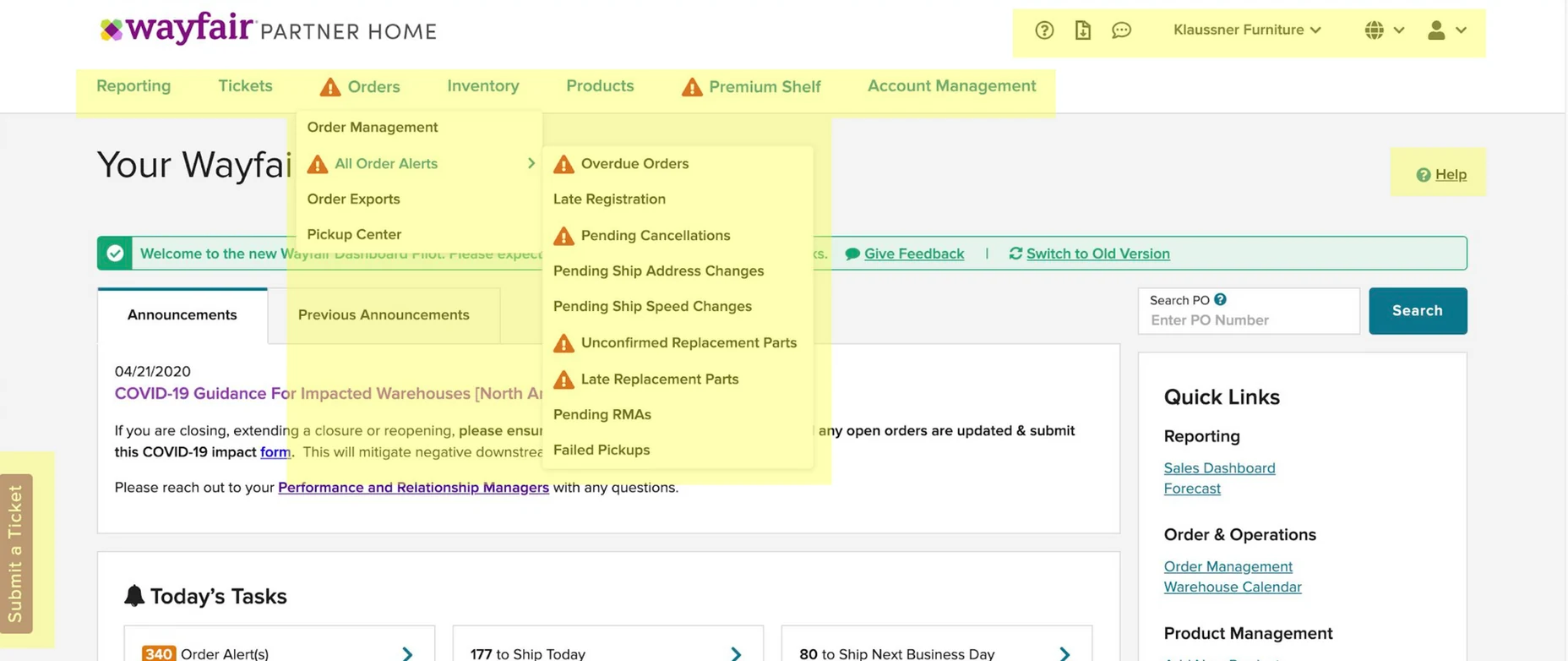Click the Search PO info icon
Viewport: 1568px width, 661px height.
(x=1220, y=299)
